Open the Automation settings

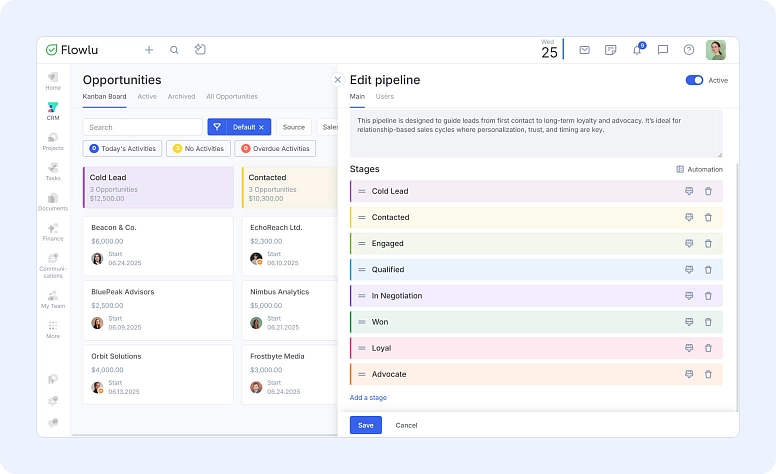point(699,169)
